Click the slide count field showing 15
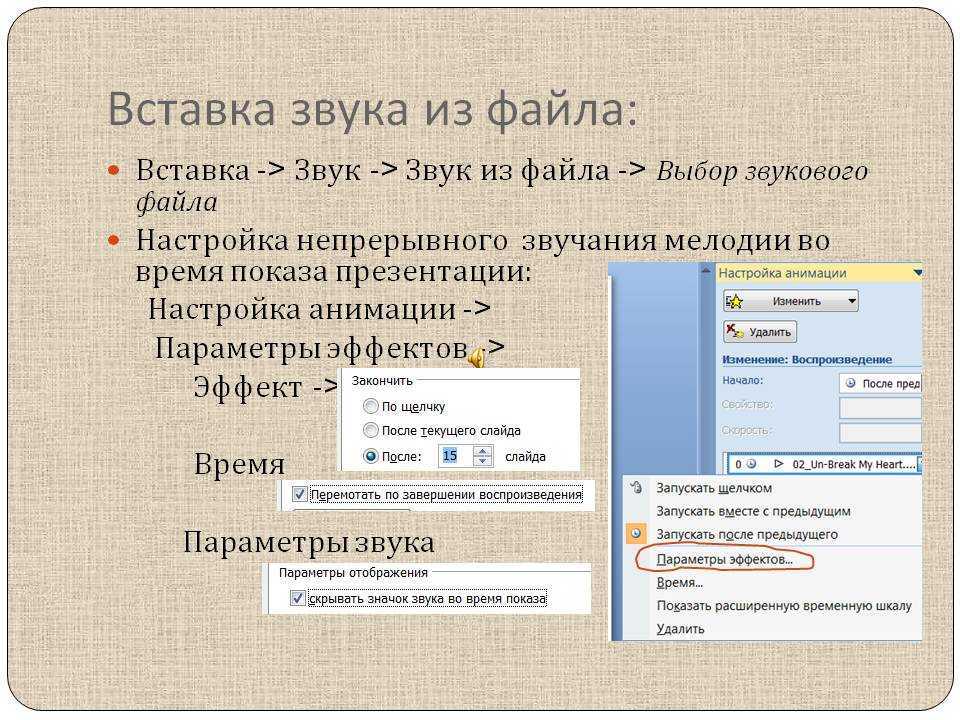 tap(455, 456)
